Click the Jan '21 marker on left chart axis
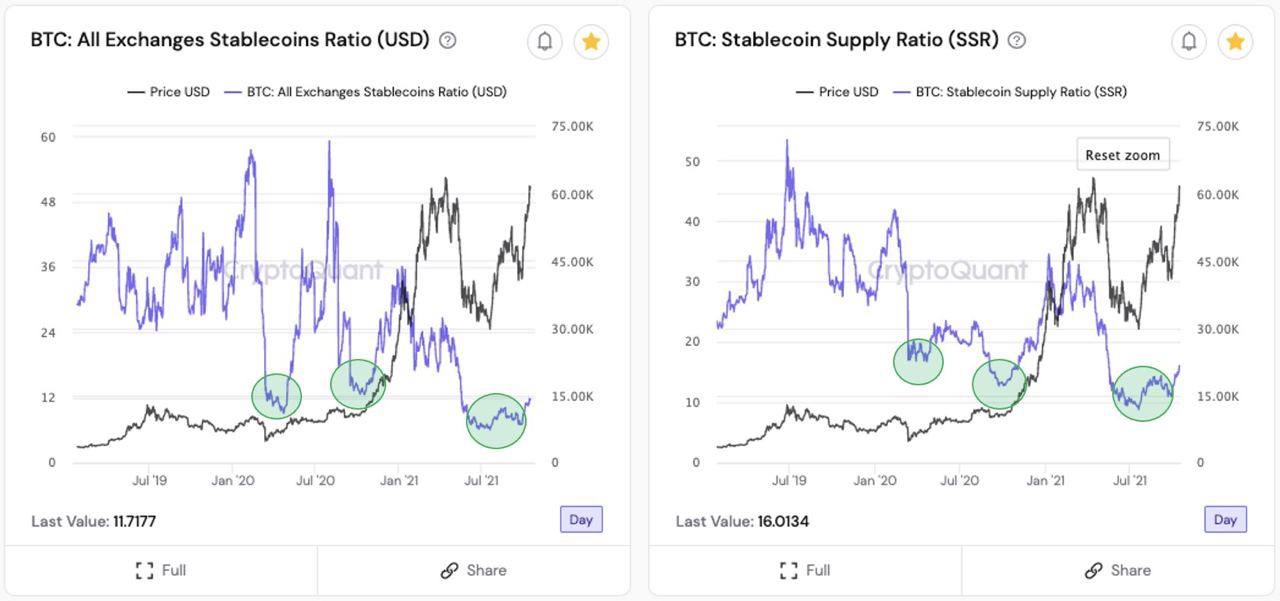This screenshot has width=1280, height=601. tap(399, 481)
